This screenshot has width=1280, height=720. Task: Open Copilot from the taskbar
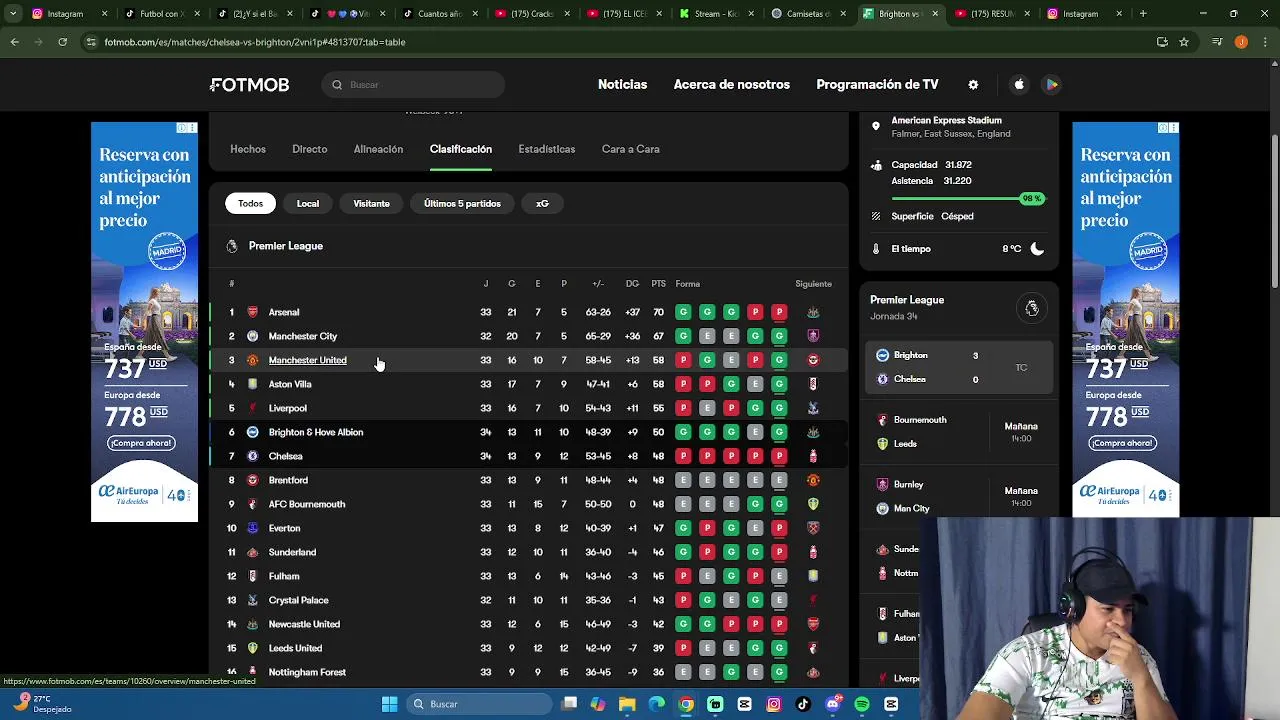598,704
